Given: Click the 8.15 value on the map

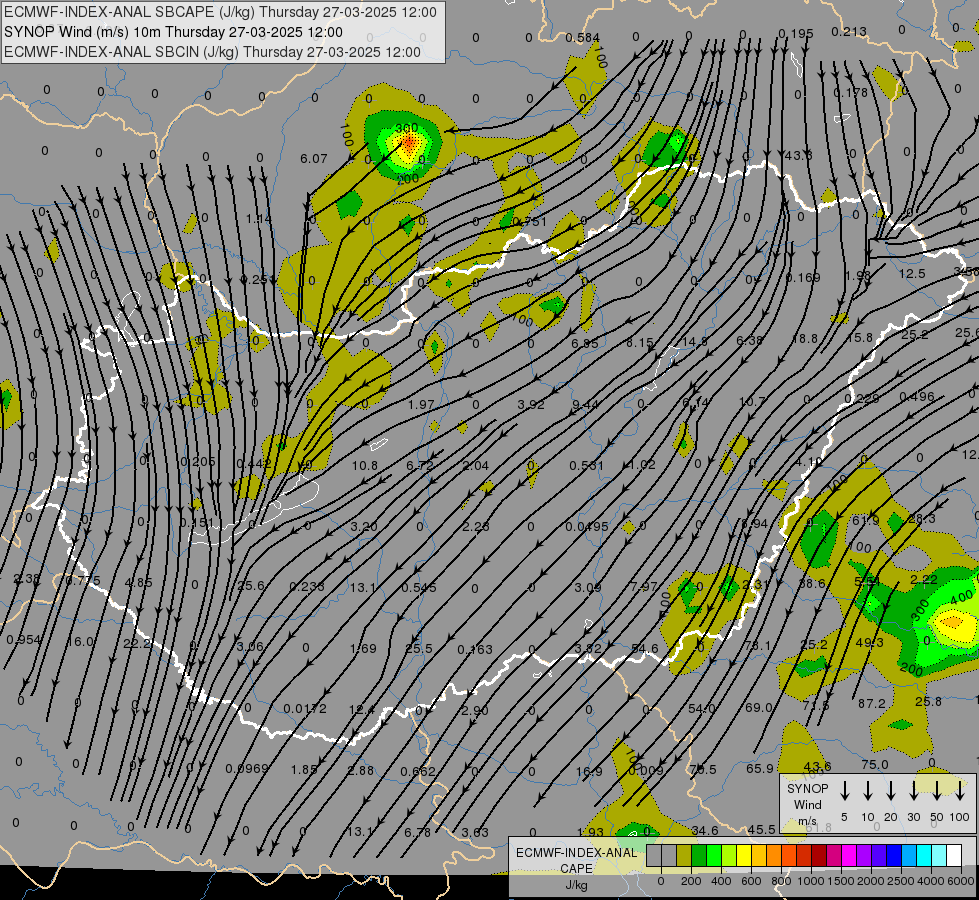Looking at the screenshot, I should point(640,342).
